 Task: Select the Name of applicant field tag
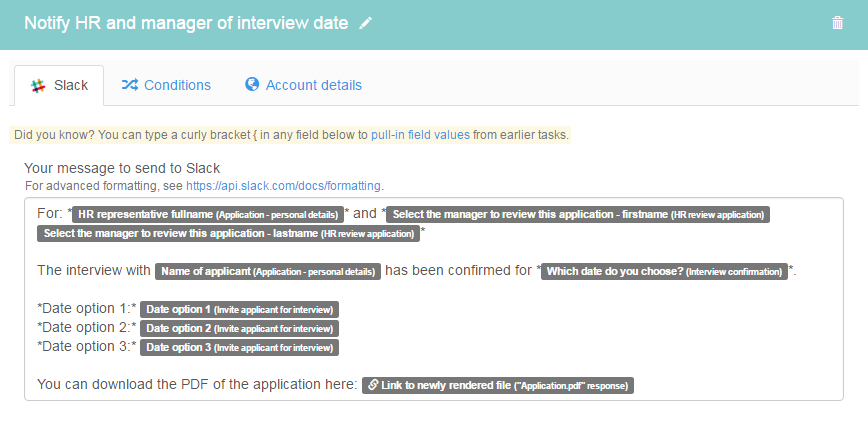point(268,272)
